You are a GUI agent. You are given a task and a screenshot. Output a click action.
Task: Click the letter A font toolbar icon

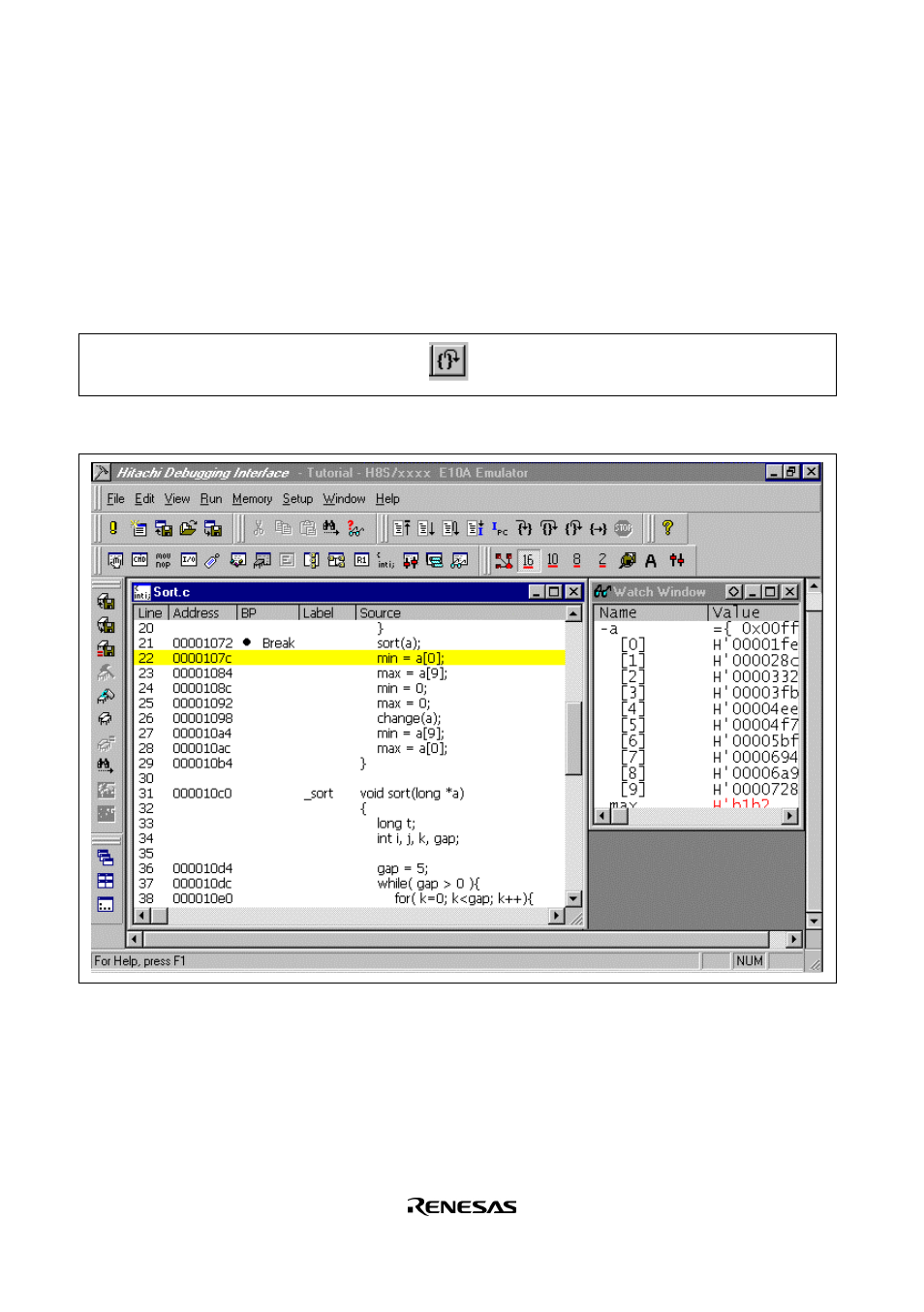tap(651, 561)
